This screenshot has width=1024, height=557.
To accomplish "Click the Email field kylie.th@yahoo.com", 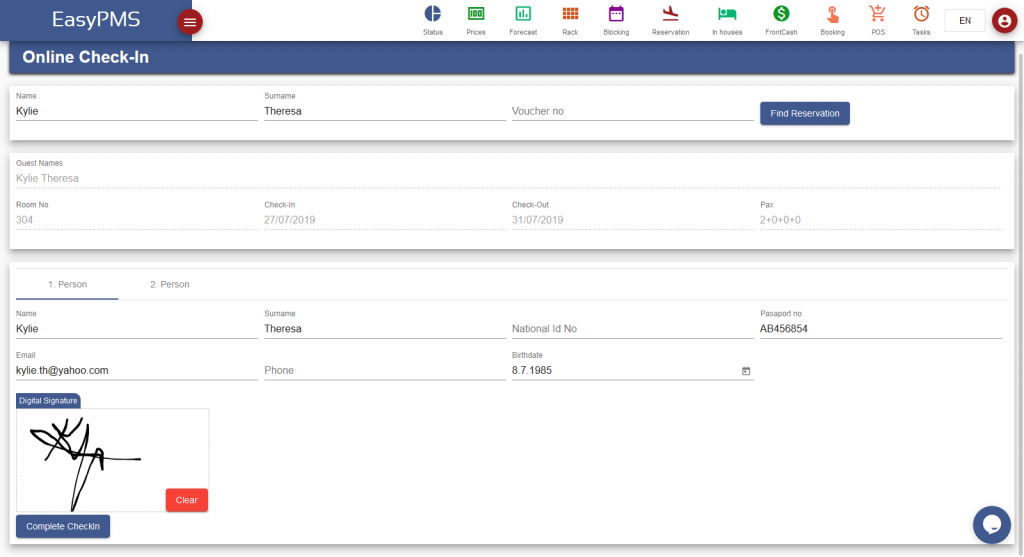I will tap(136, 371).
